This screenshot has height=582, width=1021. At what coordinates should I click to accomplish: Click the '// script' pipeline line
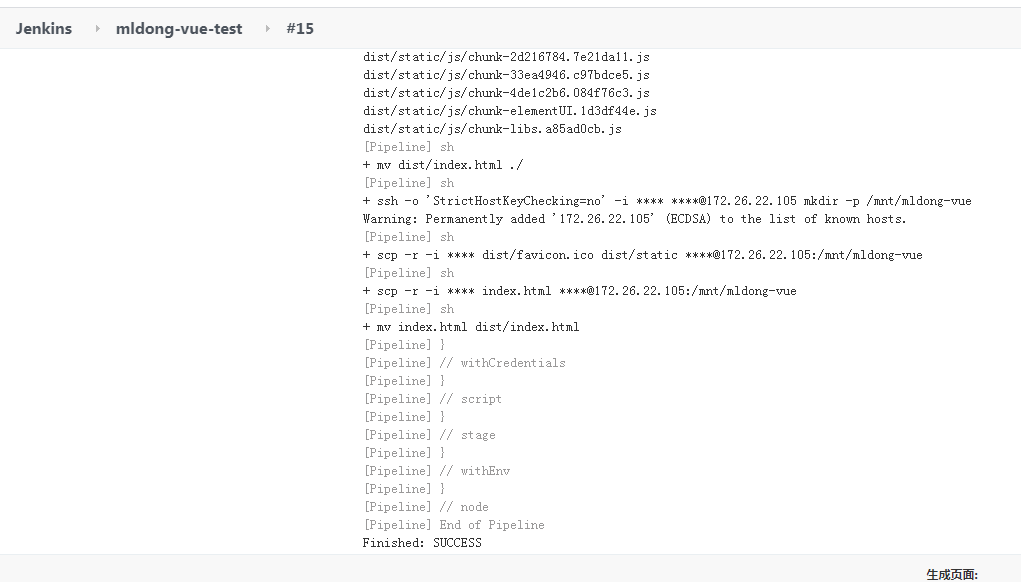click(432, 399)
